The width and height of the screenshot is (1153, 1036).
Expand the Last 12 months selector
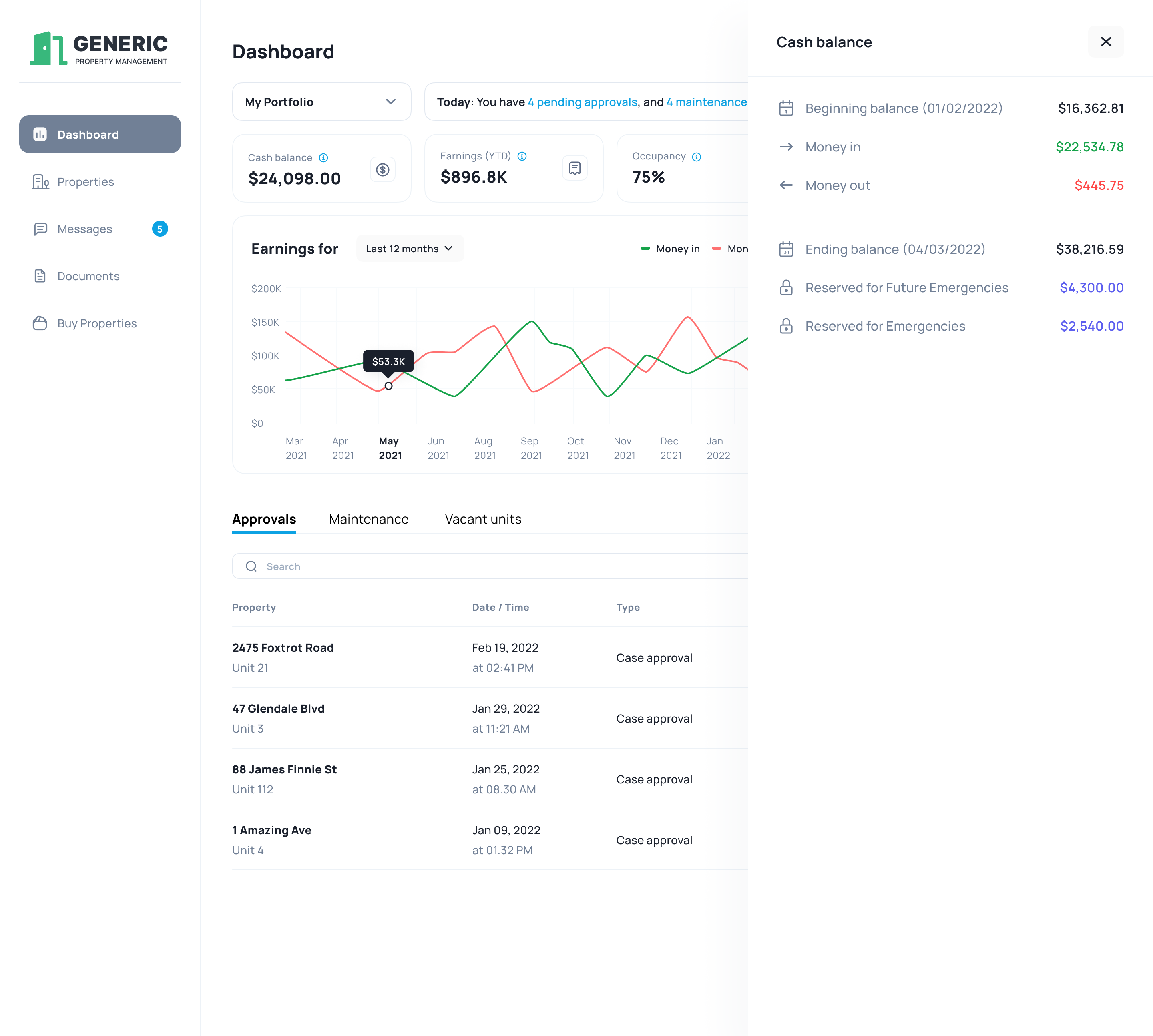point(410,249)
